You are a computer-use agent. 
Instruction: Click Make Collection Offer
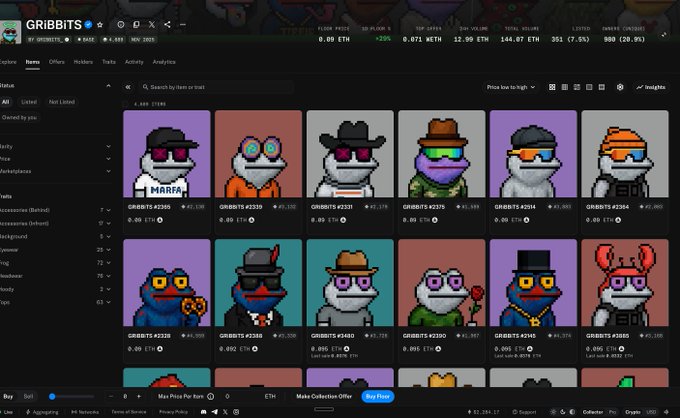[x=324, y=396]
